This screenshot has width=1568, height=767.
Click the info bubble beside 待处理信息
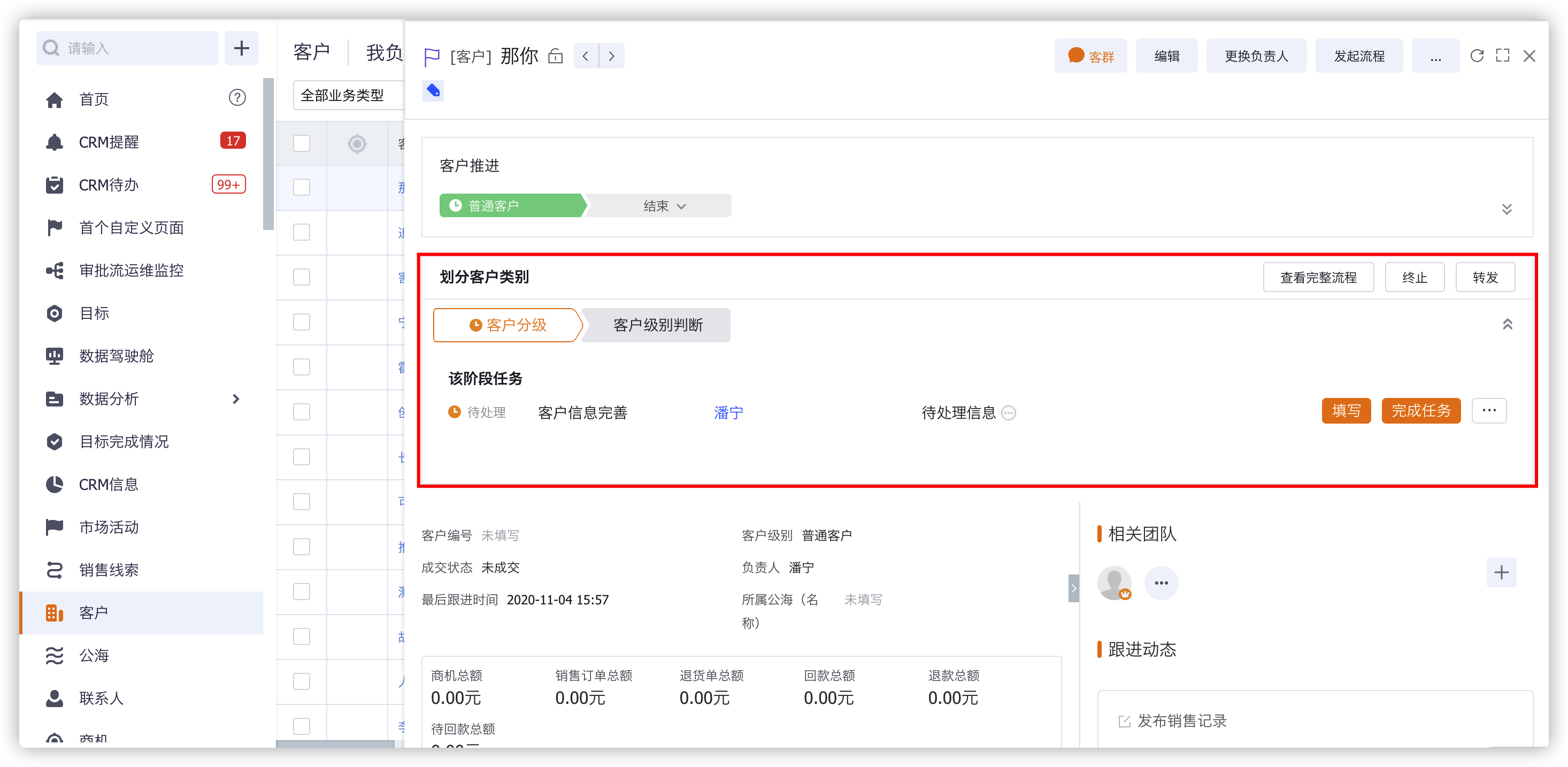point(1009,413)
